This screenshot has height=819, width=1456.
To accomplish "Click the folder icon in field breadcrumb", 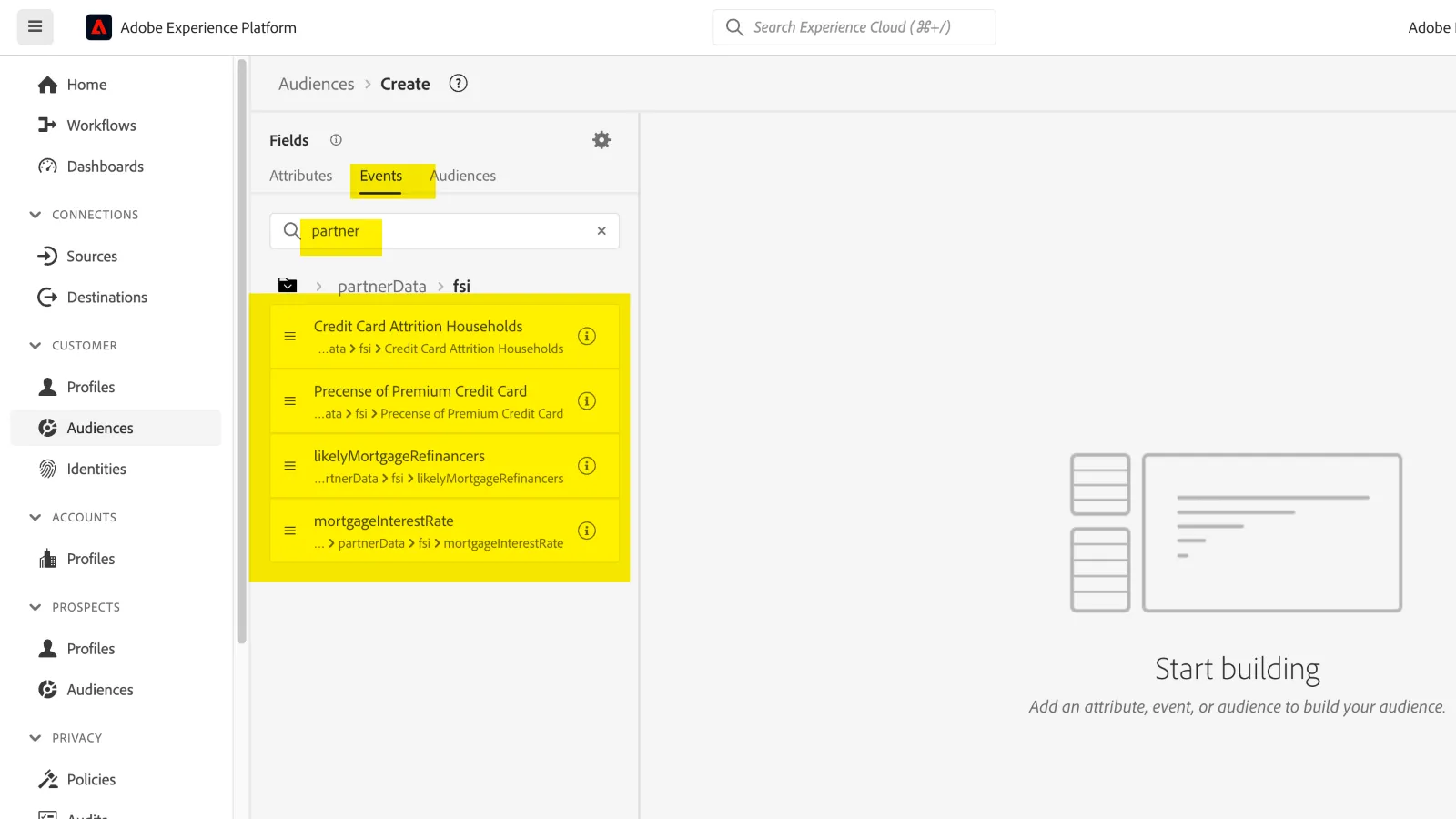I will pyautogui.click(x=288, y=286).
